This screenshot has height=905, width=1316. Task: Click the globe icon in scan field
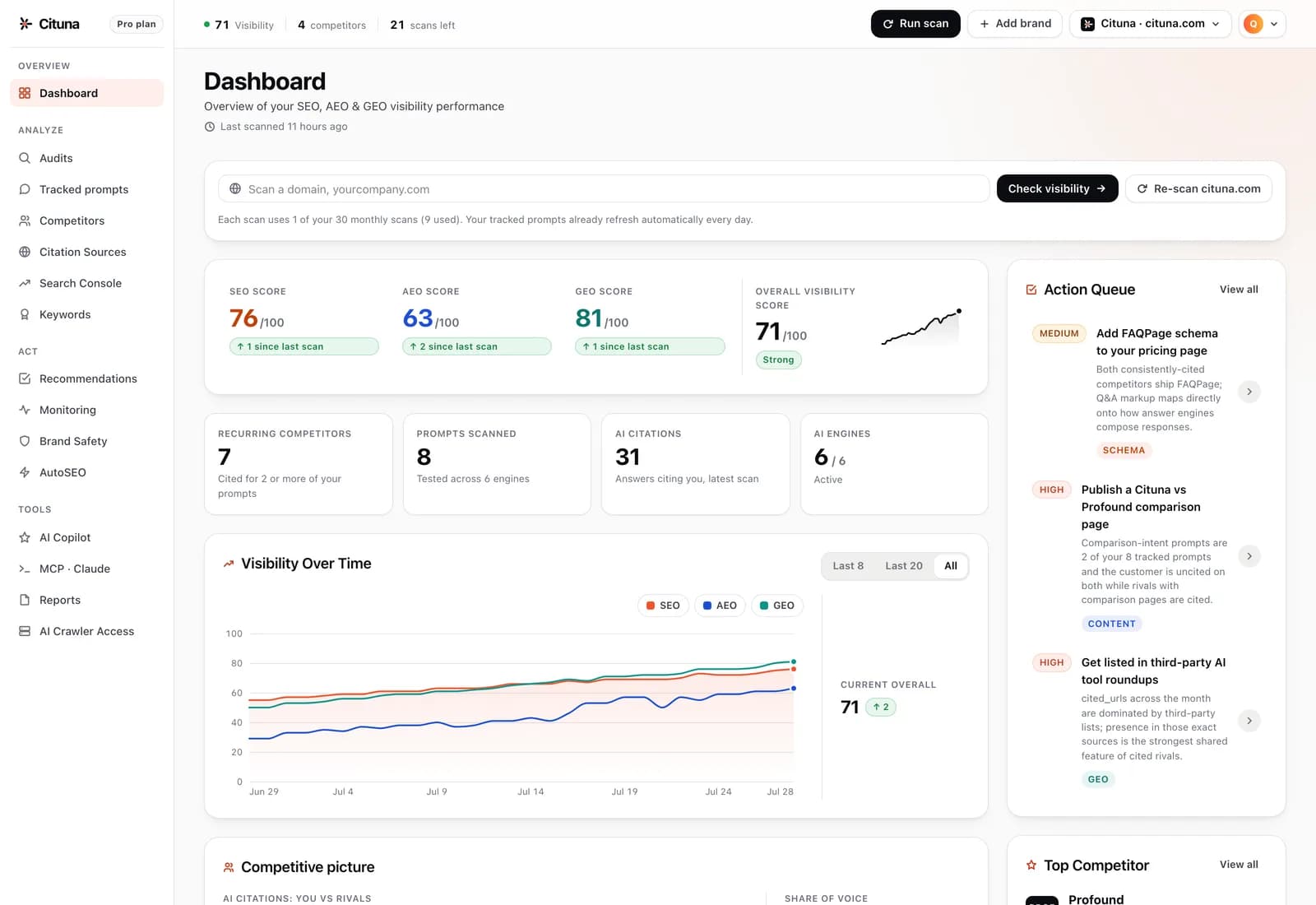tap(235, 188)
